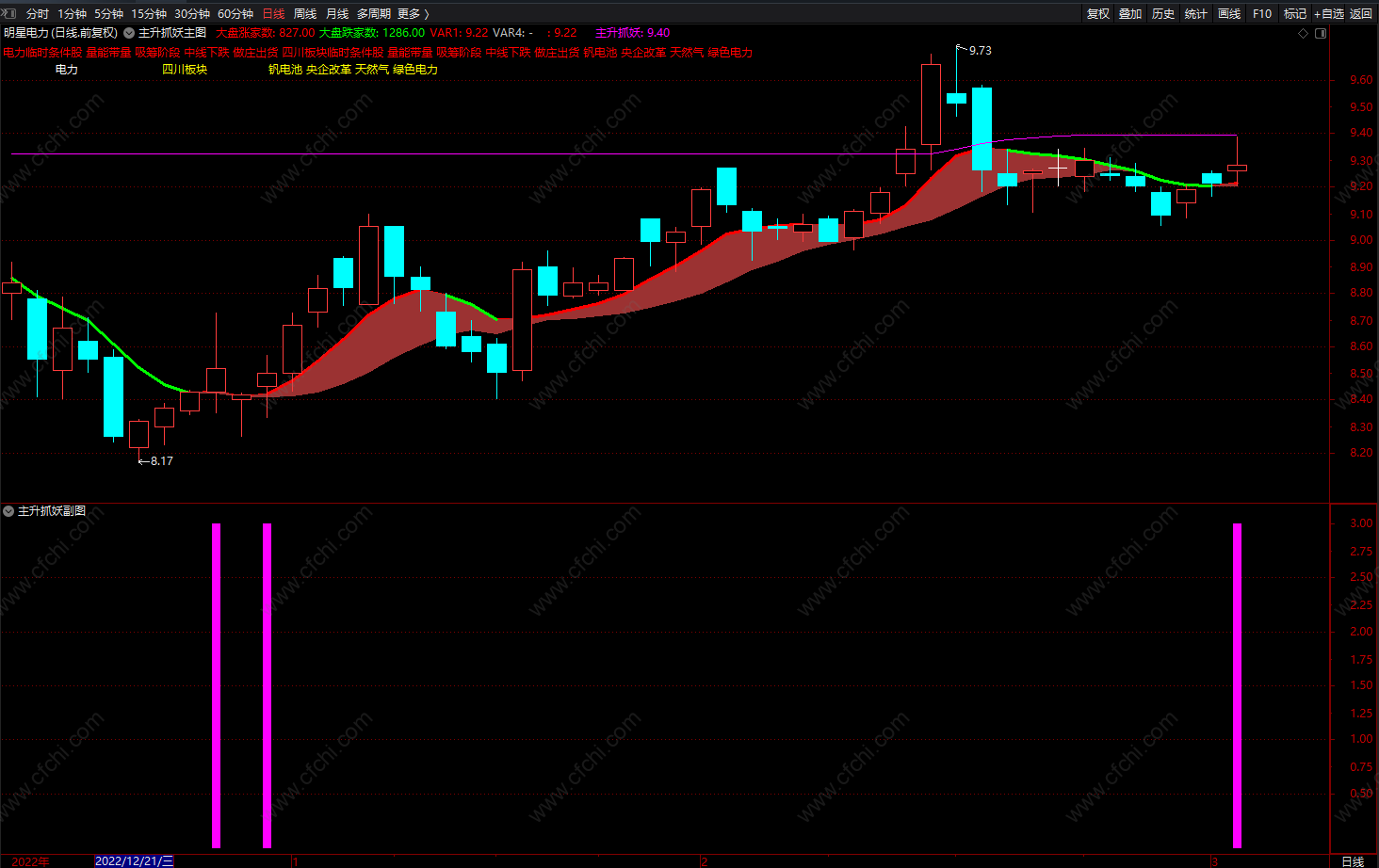
Task: Click the 大盘跌家数: 1286.00 value
Action: [x=372, y=33]
